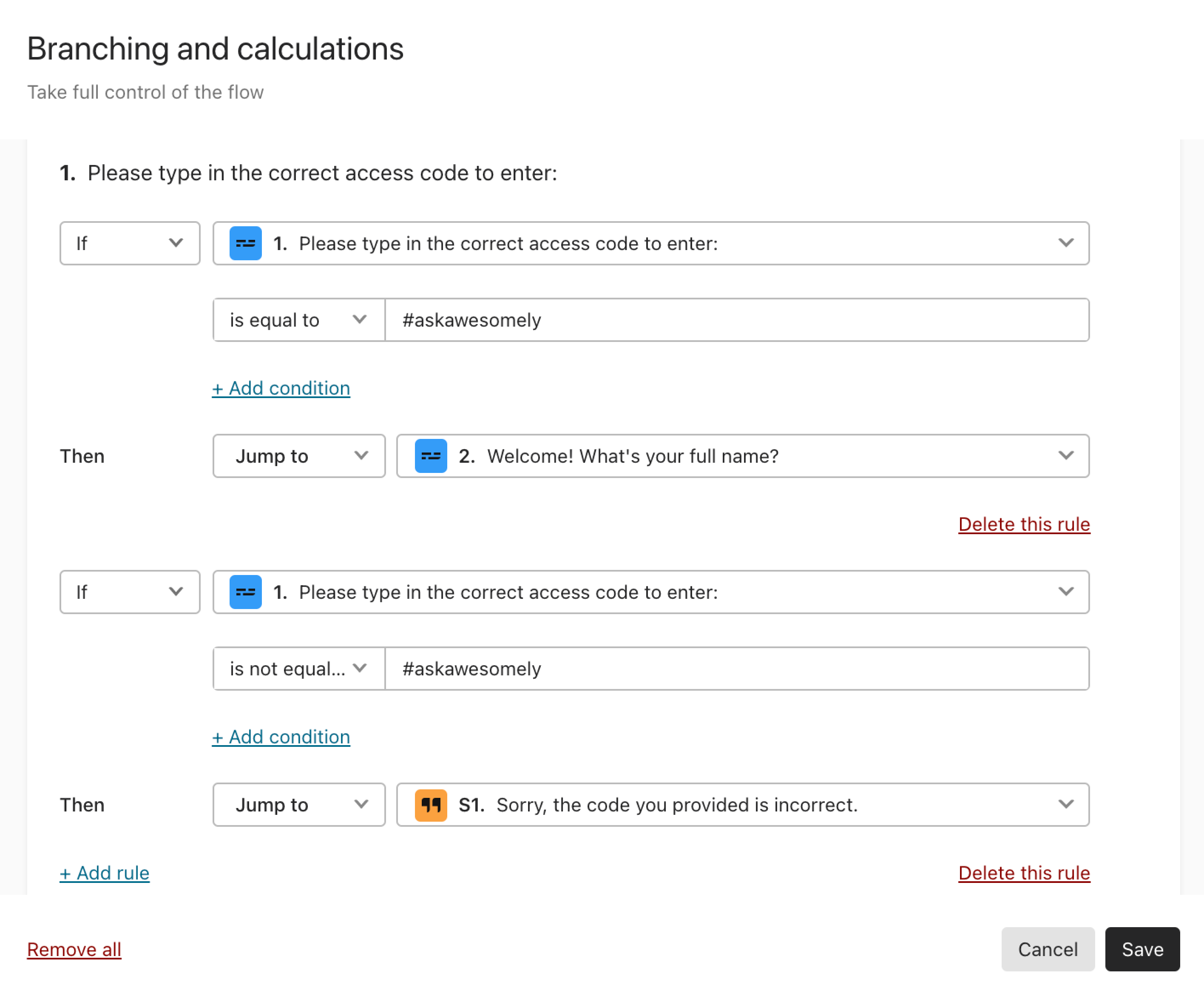Image resolution: width=1204 pixels, height=1002 pixels.
Task: Click chevron arrow of first question selector
Action: click(1066, 243)
